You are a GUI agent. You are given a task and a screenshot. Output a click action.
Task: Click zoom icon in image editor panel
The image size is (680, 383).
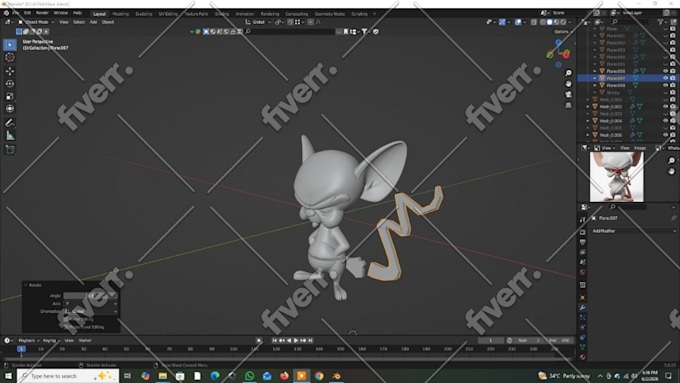click(671, 160)
